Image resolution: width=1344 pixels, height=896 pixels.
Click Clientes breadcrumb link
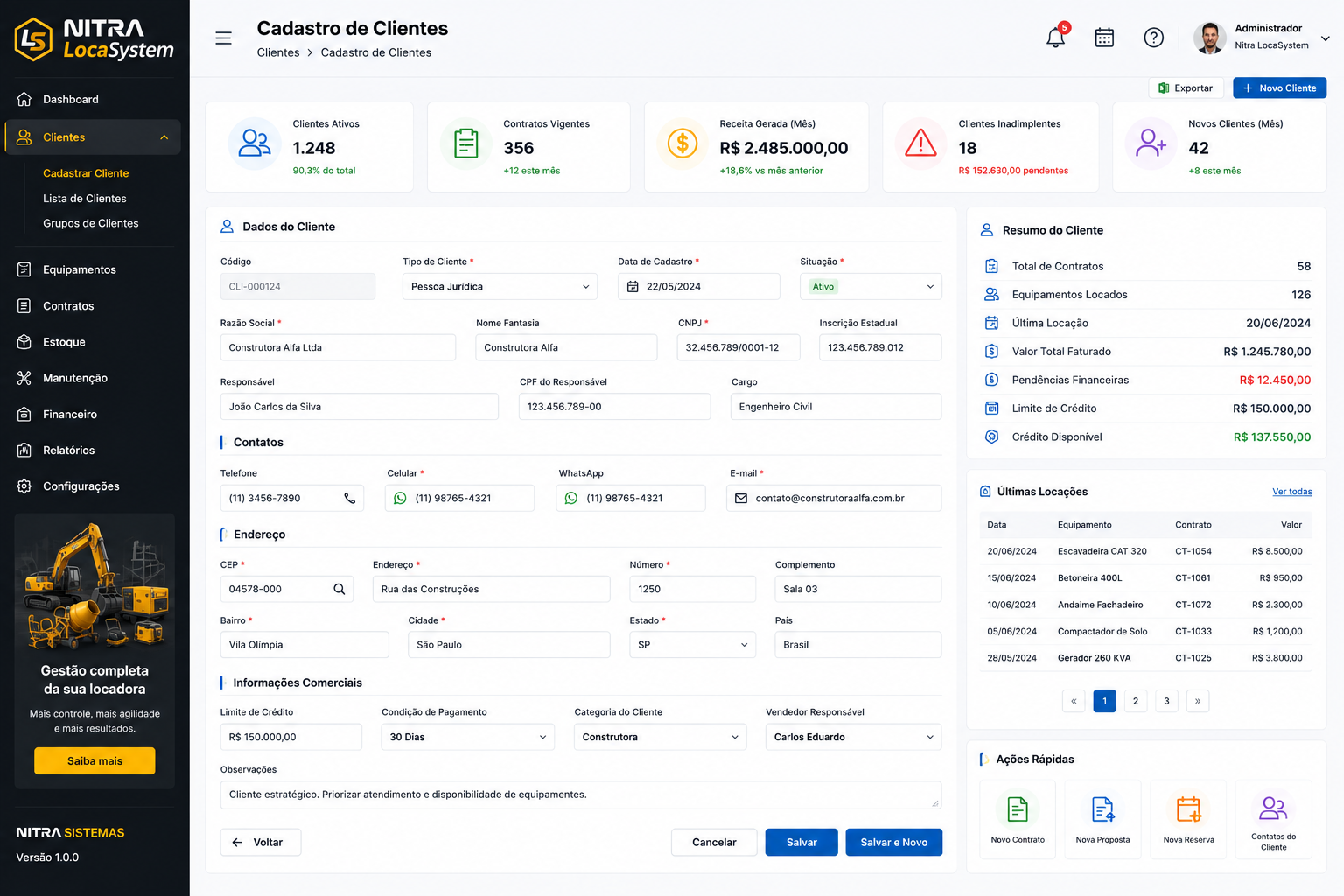pos(278,52)
